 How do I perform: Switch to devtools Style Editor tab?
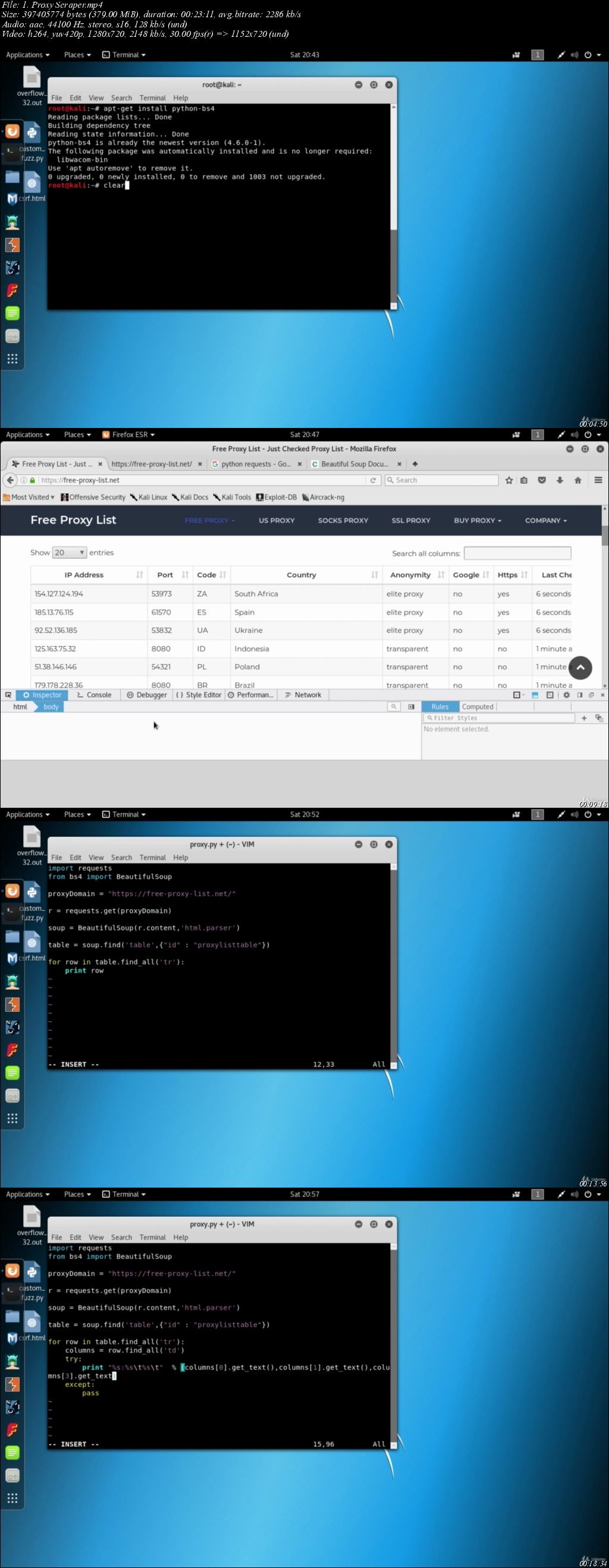199,694
